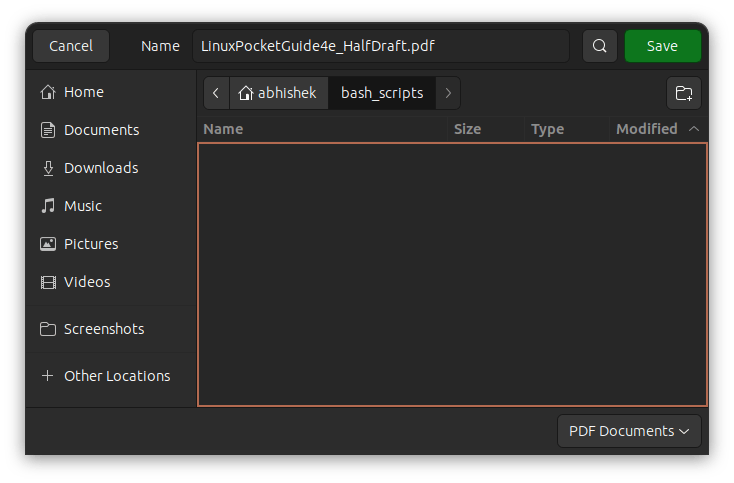Click the Home house icon in sidebar
The width and height of the screenshot is (734, 483).
coord(47,92)
